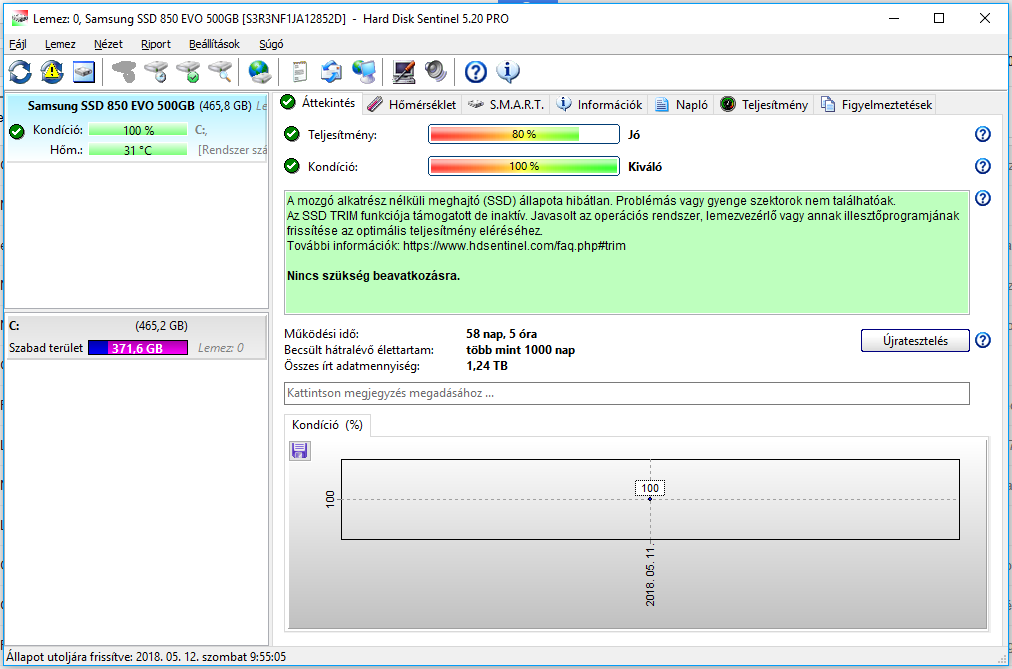Open the Súgó menu
1012x669 pixels.
point(271,44)
